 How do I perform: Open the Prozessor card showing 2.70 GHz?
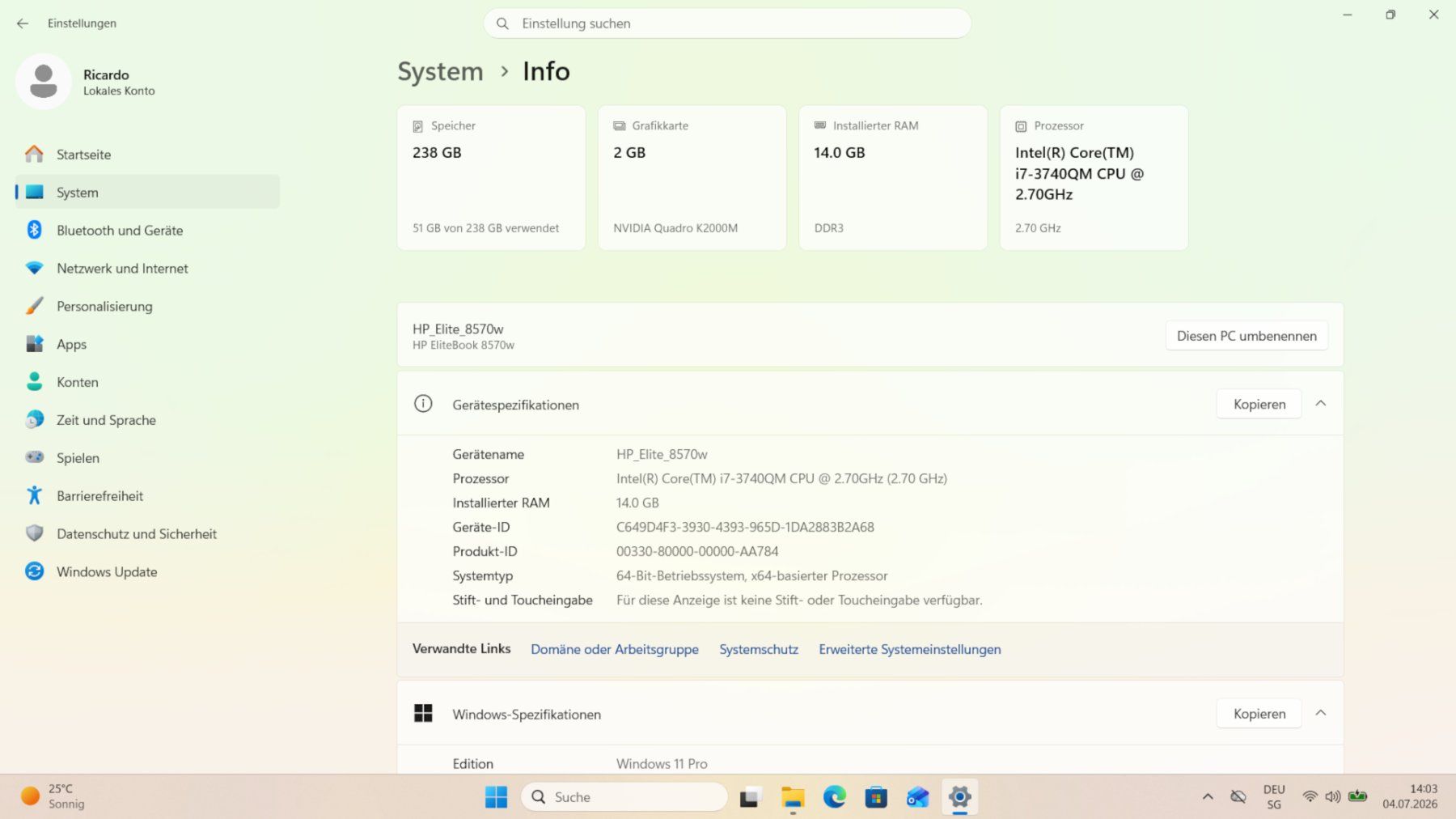pyautogui.click(x=1094, y=177)
